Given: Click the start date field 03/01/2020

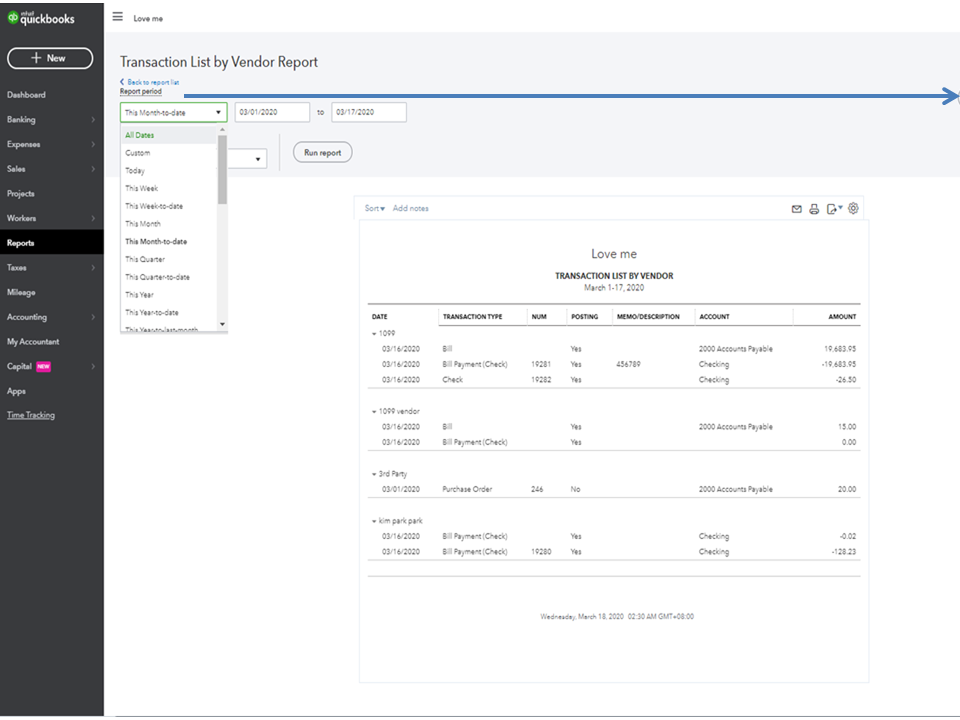Looking at the screenshot, I should coord(271,113).
